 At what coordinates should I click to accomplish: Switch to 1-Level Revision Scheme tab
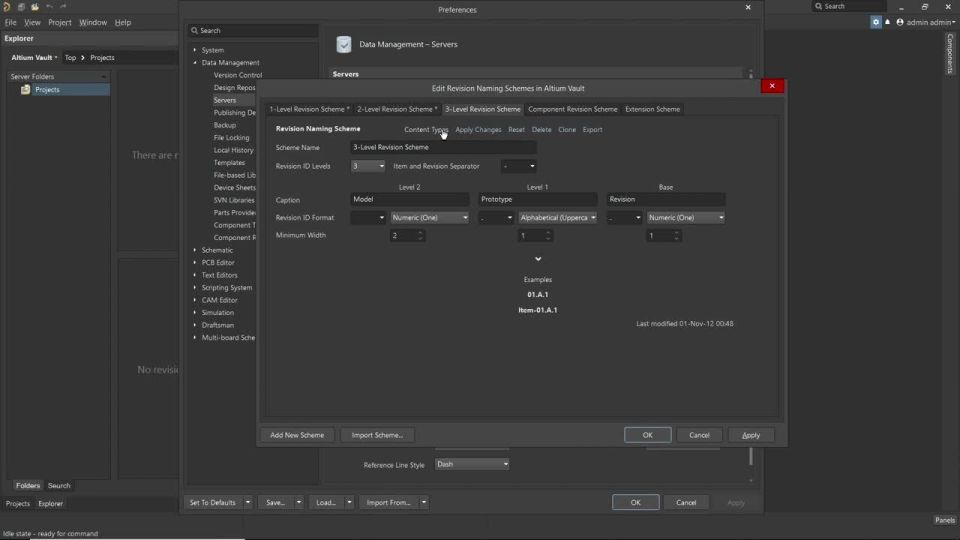tap(309, 109)
